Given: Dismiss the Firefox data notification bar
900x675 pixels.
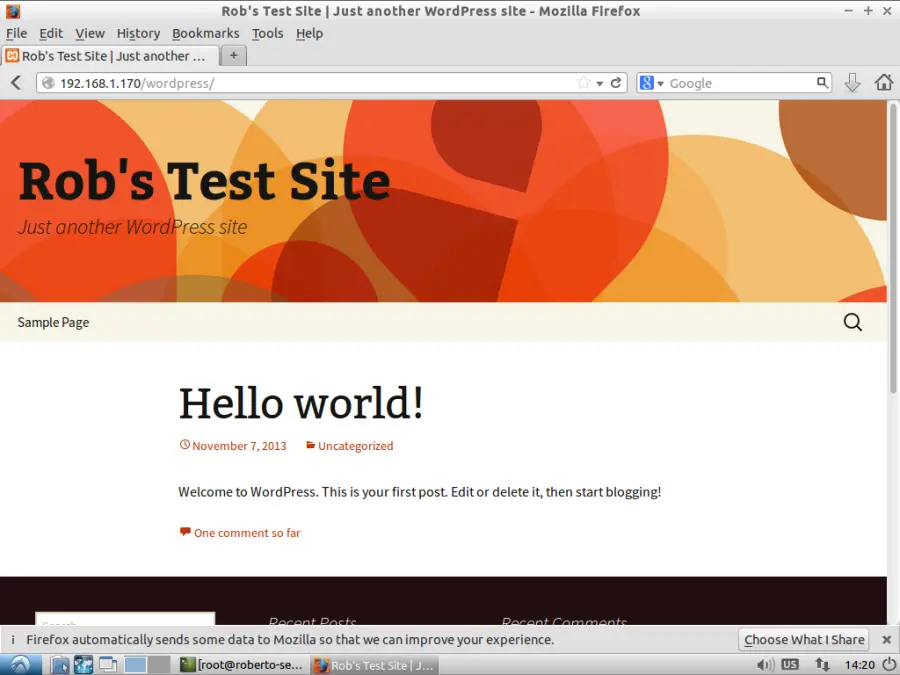Looking at the screenshot, I should point(887,639).
